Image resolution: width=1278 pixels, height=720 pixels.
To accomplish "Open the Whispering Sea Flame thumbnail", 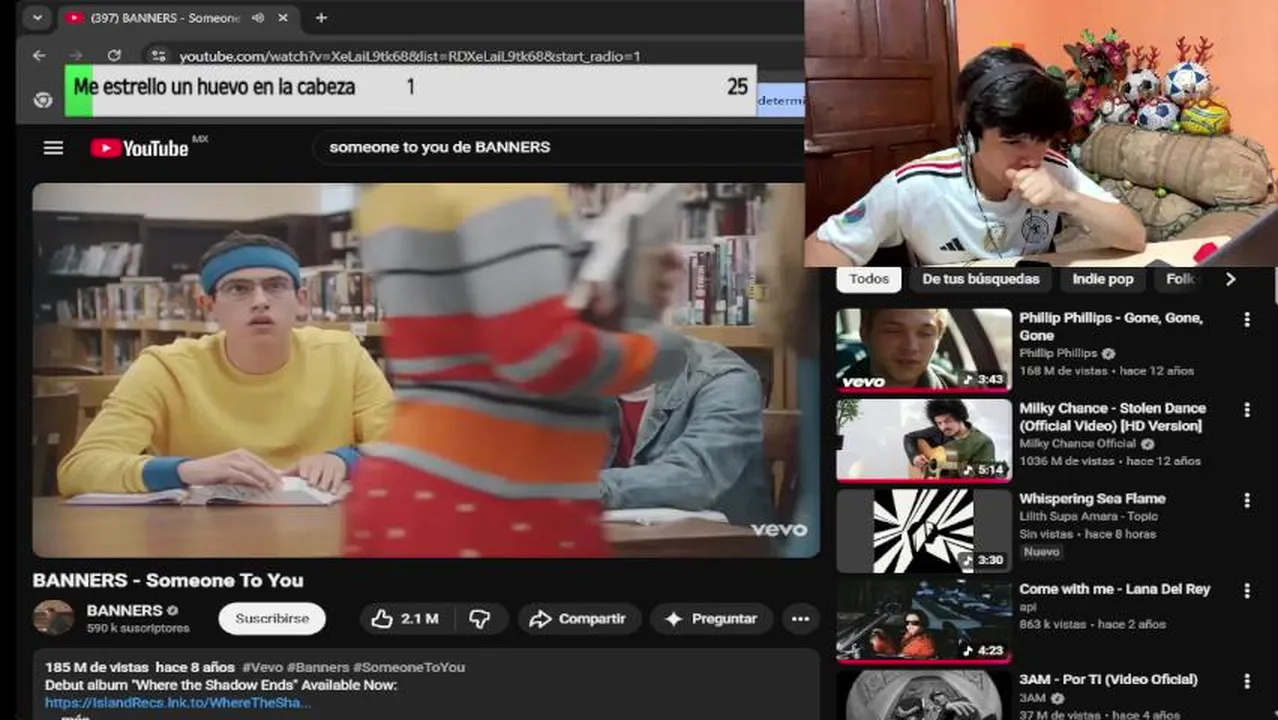I will pos(924,531).
